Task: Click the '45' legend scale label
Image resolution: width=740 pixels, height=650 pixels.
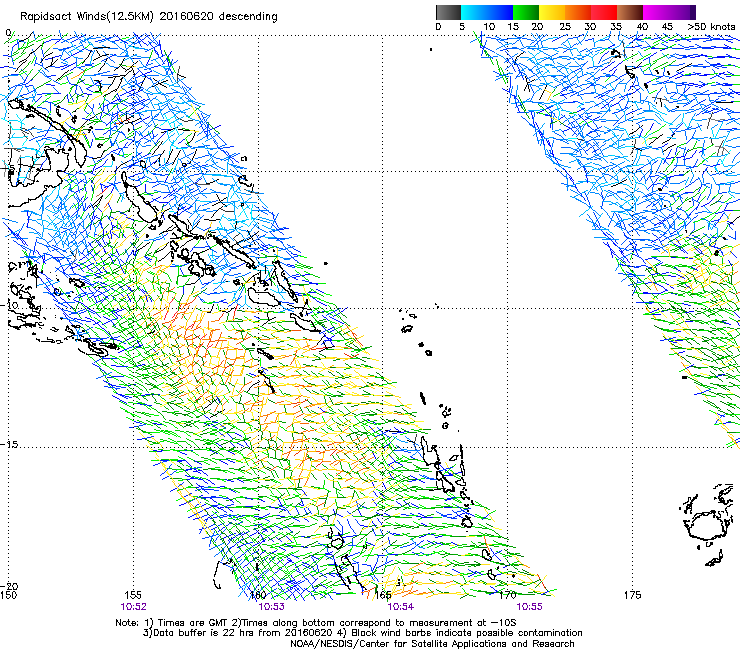Action: pos(667,27)
